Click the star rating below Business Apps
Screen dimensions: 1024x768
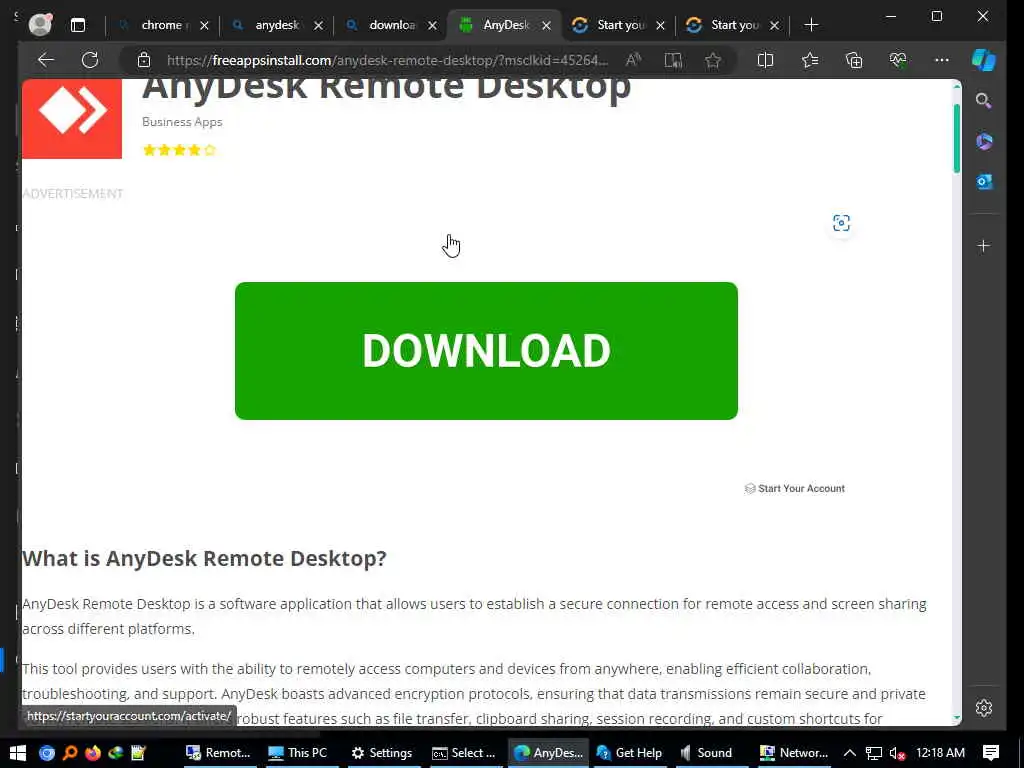point(180,150)
